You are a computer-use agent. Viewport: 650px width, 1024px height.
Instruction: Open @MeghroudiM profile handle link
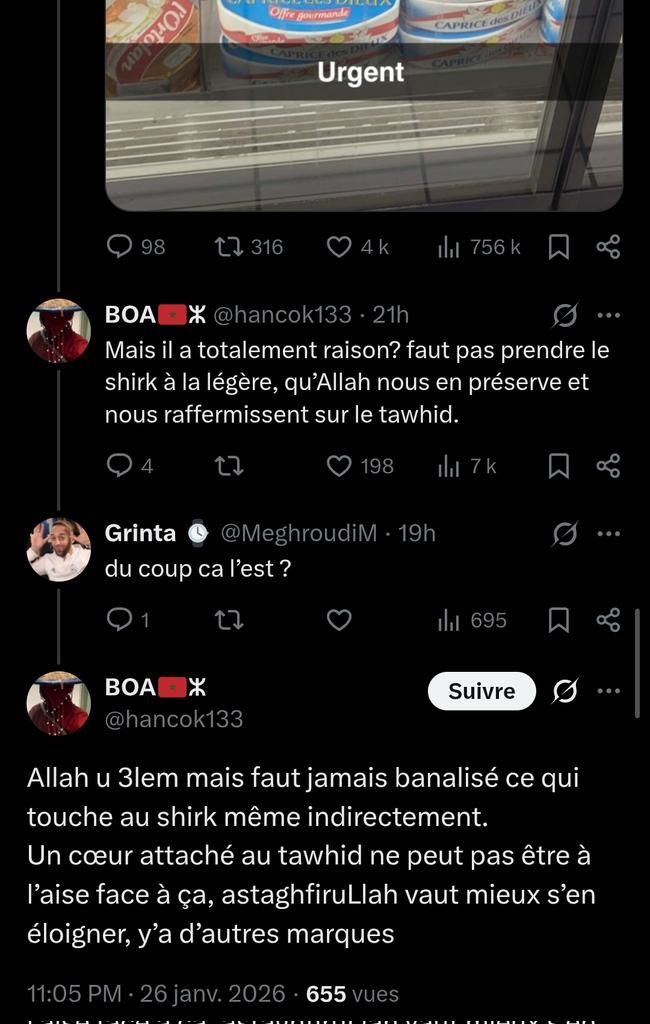point(298,534)
